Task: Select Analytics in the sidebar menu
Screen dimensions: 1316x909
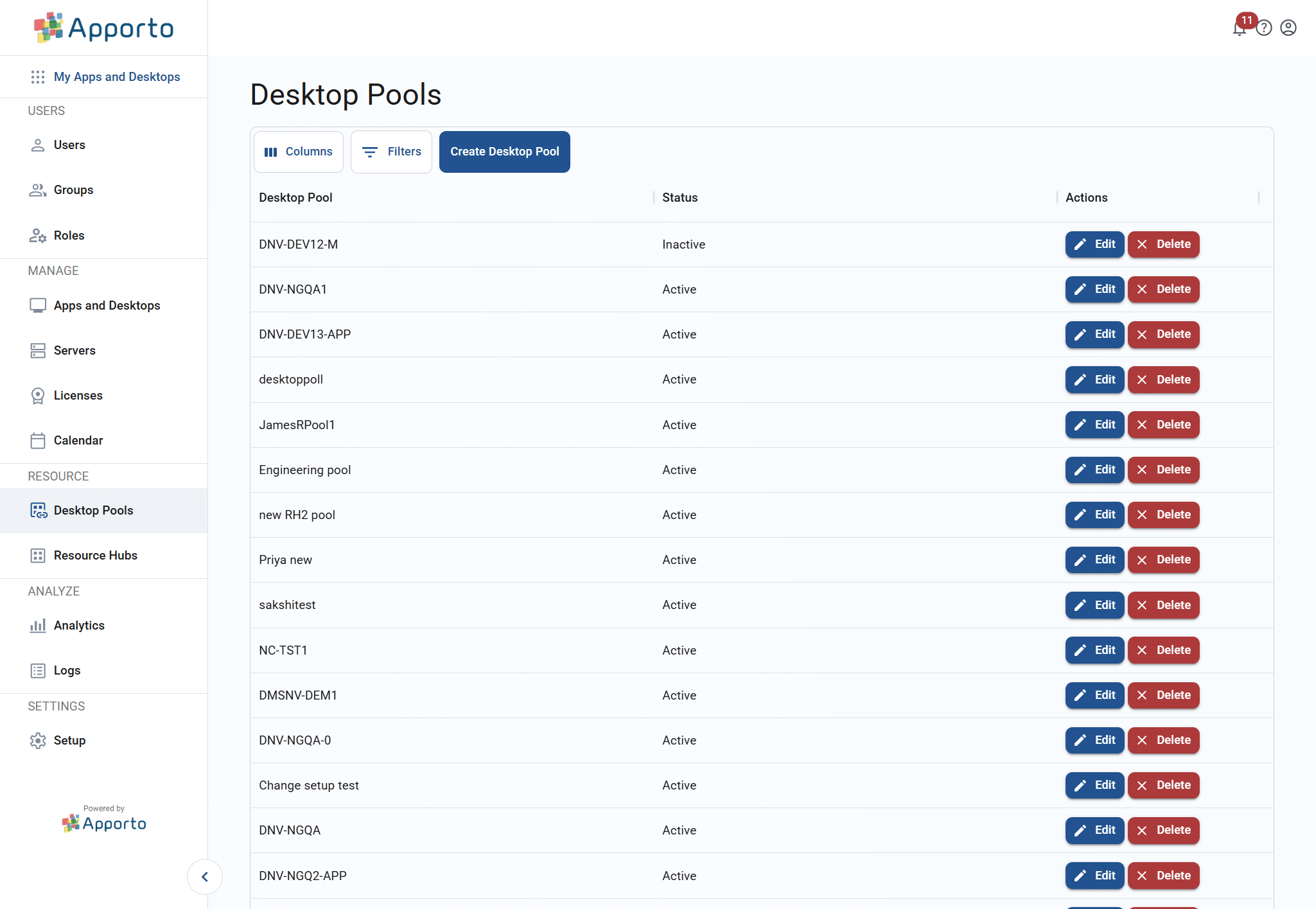Action: click(37, 624)
